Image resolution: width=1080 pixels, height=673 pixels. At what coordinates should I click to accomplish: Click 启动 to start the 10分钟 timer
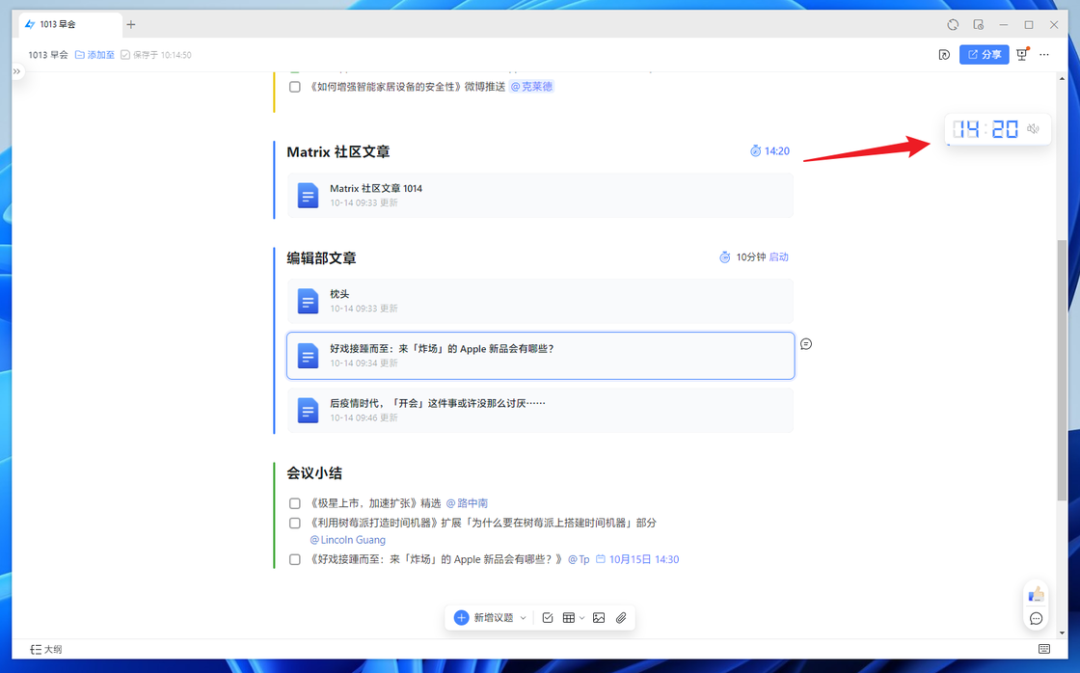(x=779, y=257)
